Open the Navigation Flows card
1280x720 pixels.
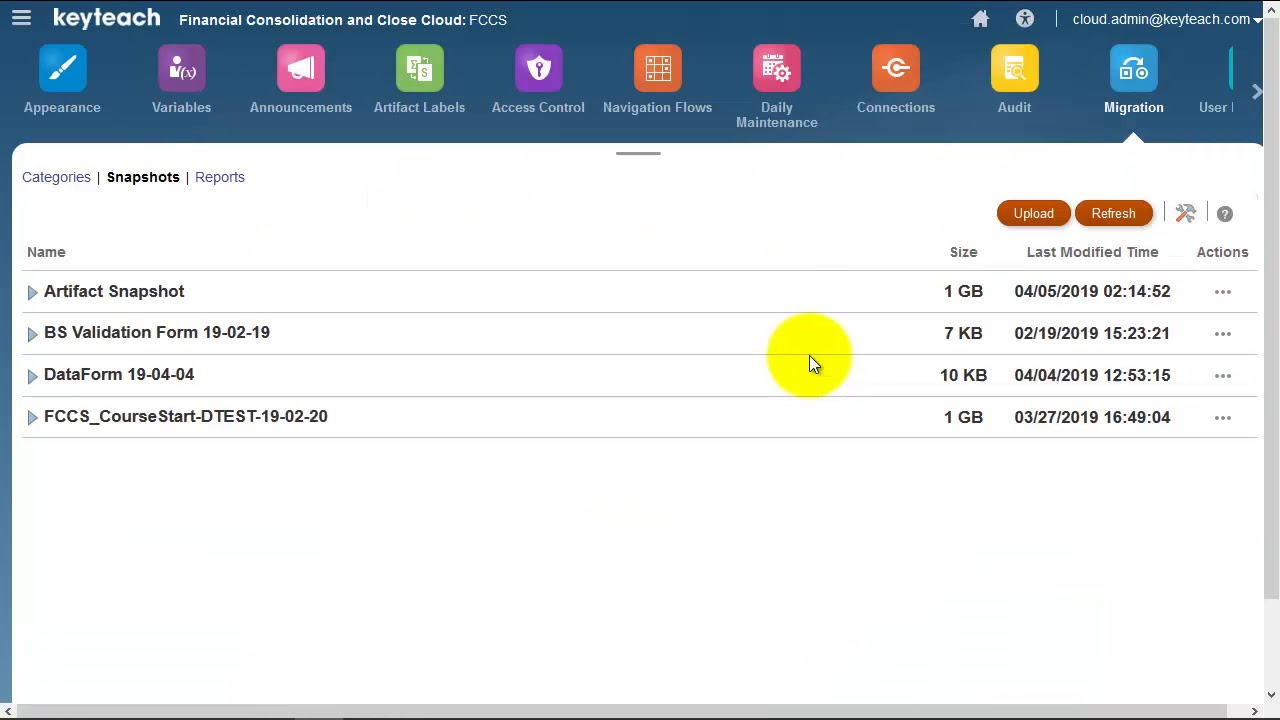657,81
